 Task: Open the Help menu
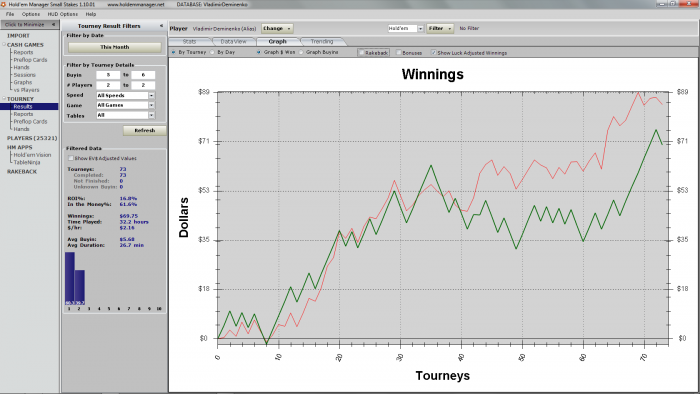pyautogui.click(x=91, y=14)
